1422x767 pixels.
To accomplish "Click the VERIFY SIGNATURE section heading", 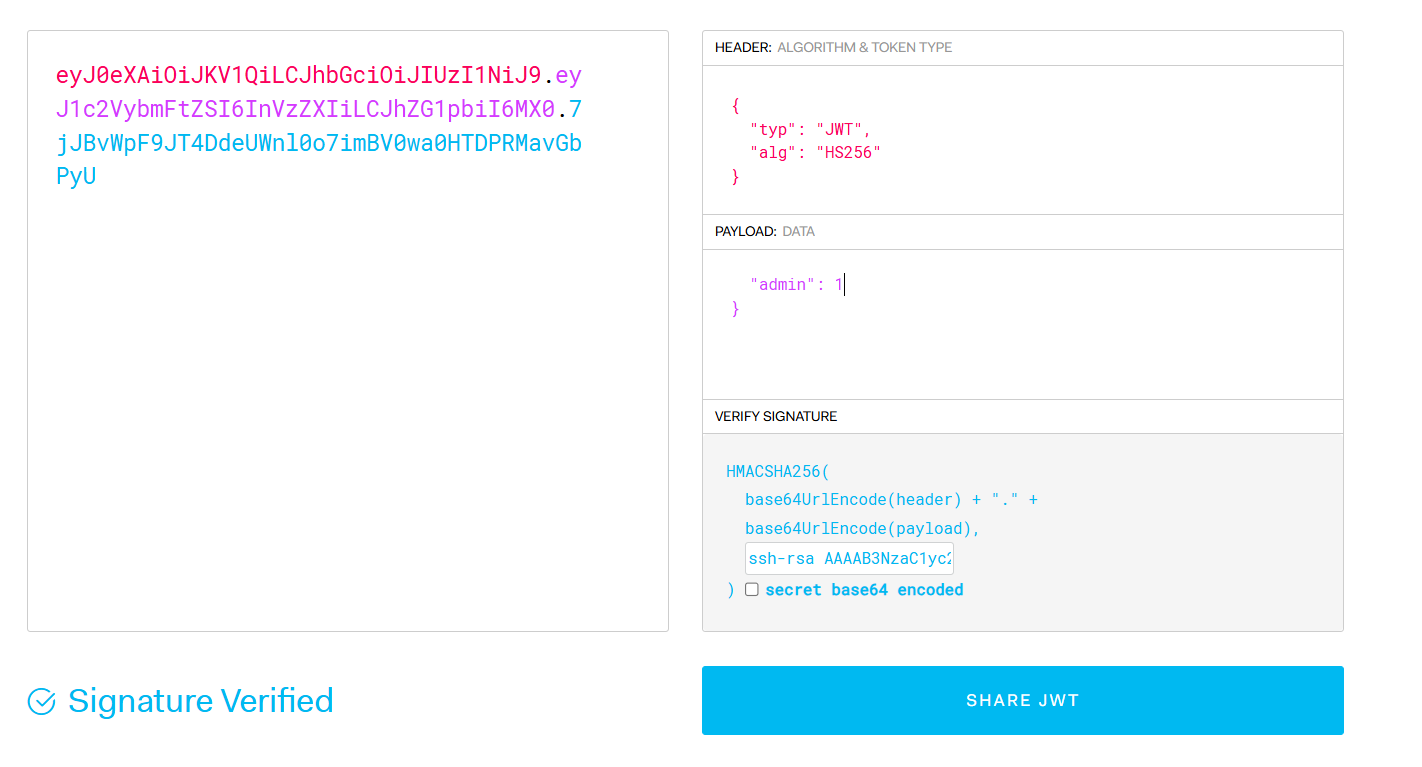I will click(x=776, y=416).
